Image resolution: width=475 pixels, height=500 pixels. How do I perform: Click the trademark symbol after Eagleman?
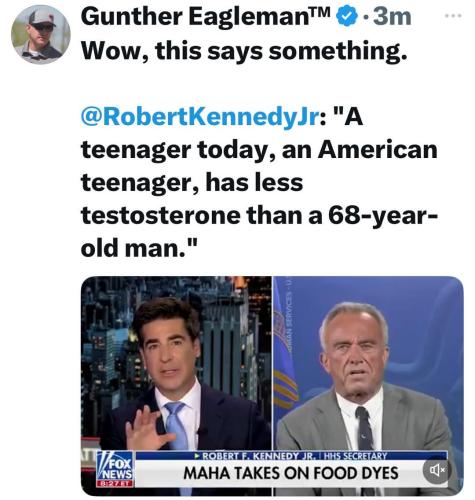point(324,12)
